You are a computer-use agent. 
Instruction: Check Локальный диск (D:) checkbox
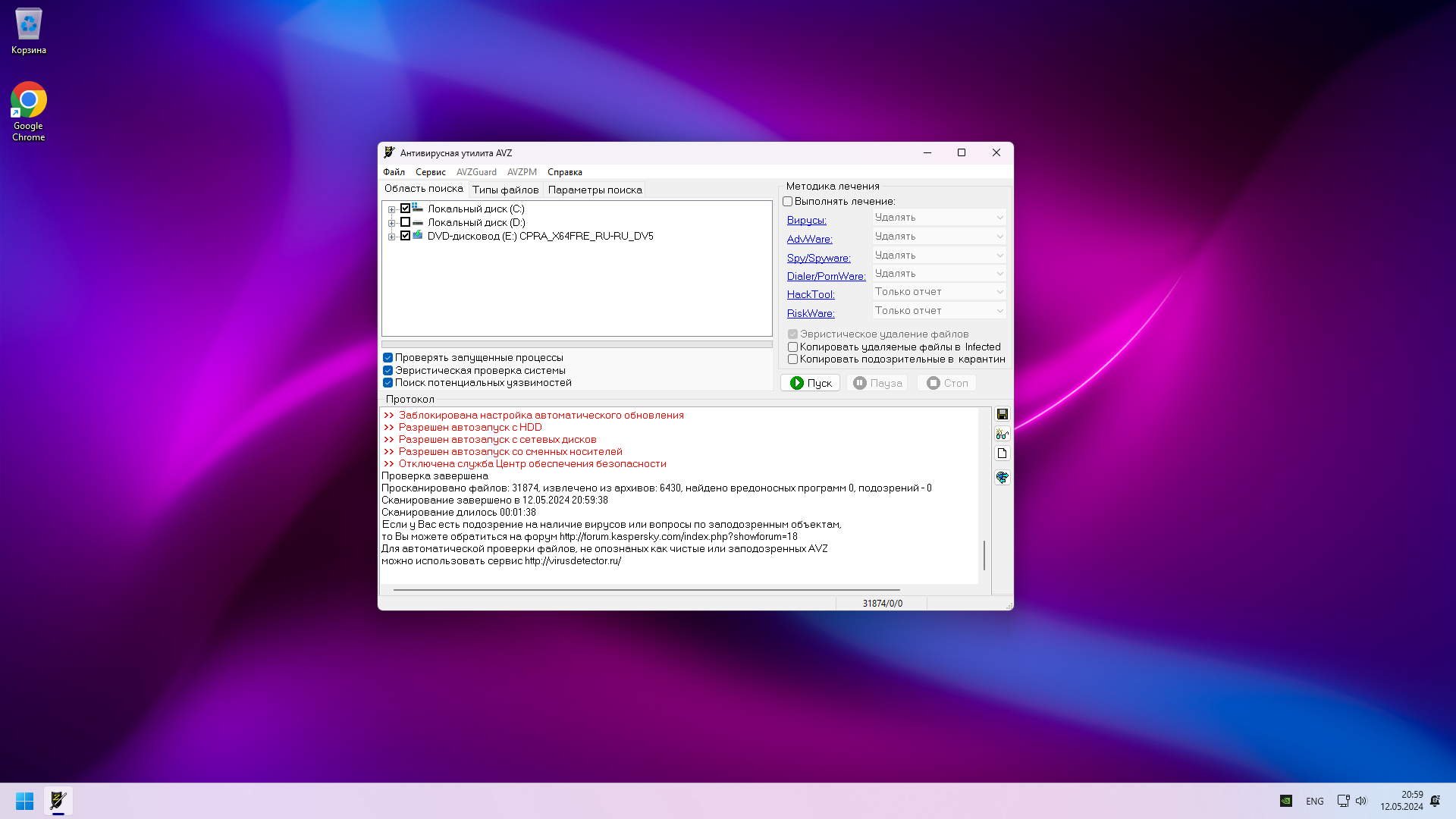tap(405, 222)
